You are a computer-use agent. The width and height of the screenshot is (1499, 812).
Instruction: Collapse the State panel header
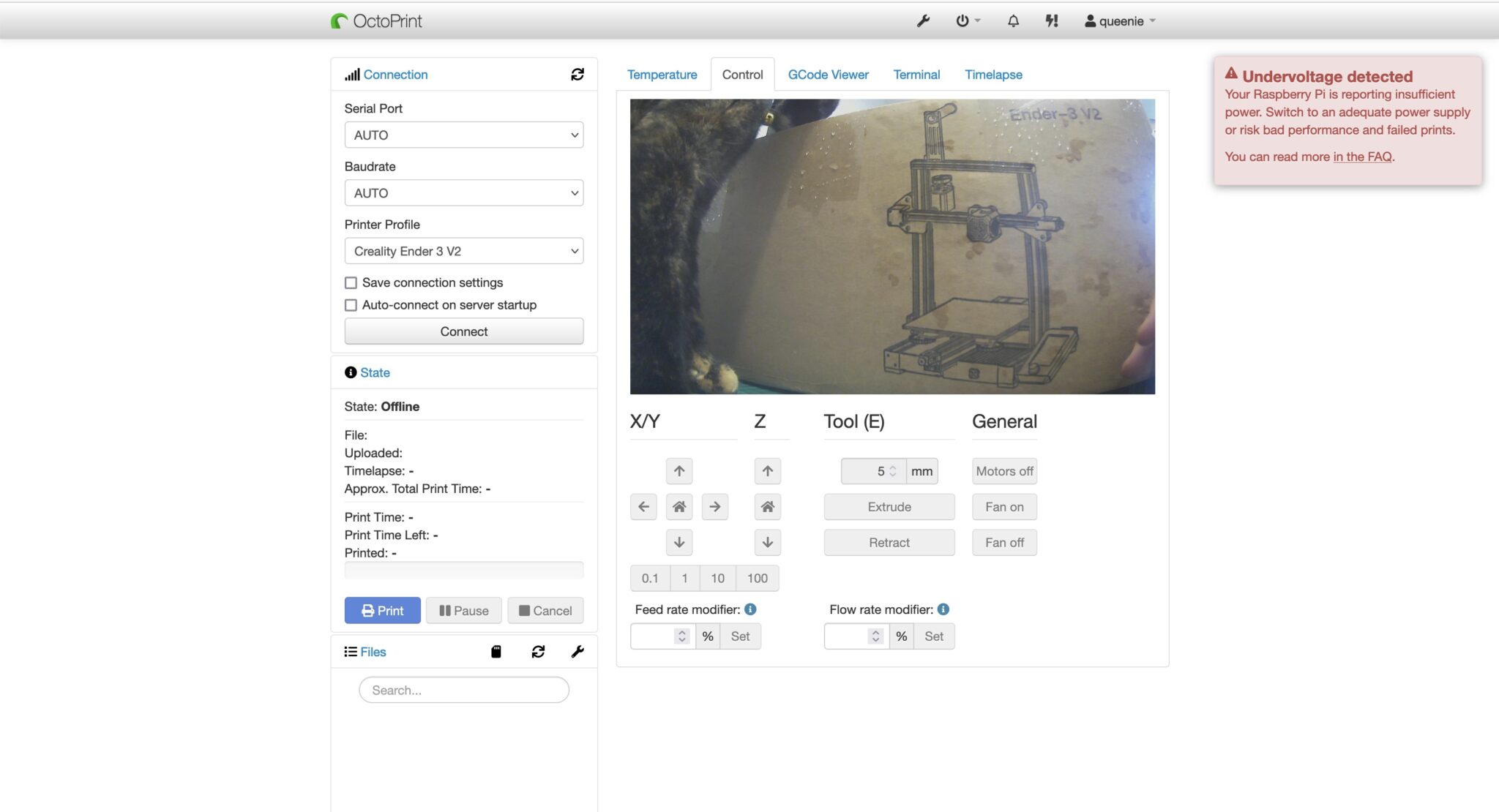pos(375,372)
